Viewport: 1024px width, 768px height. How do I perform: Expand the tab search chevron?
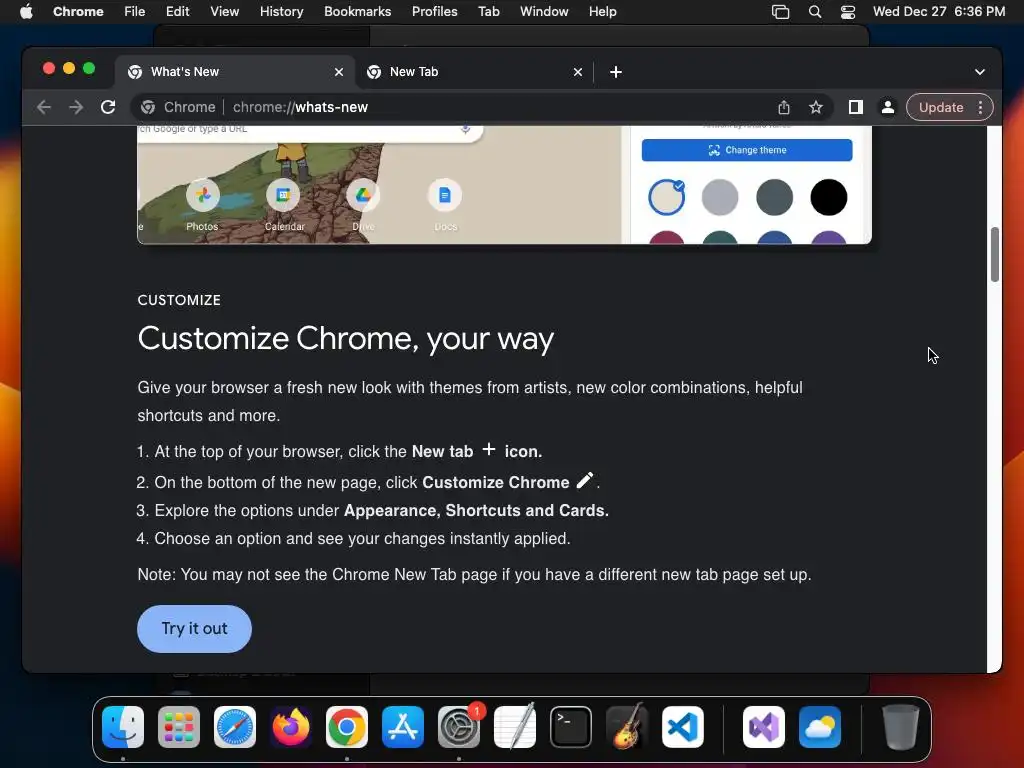point(980,72)
